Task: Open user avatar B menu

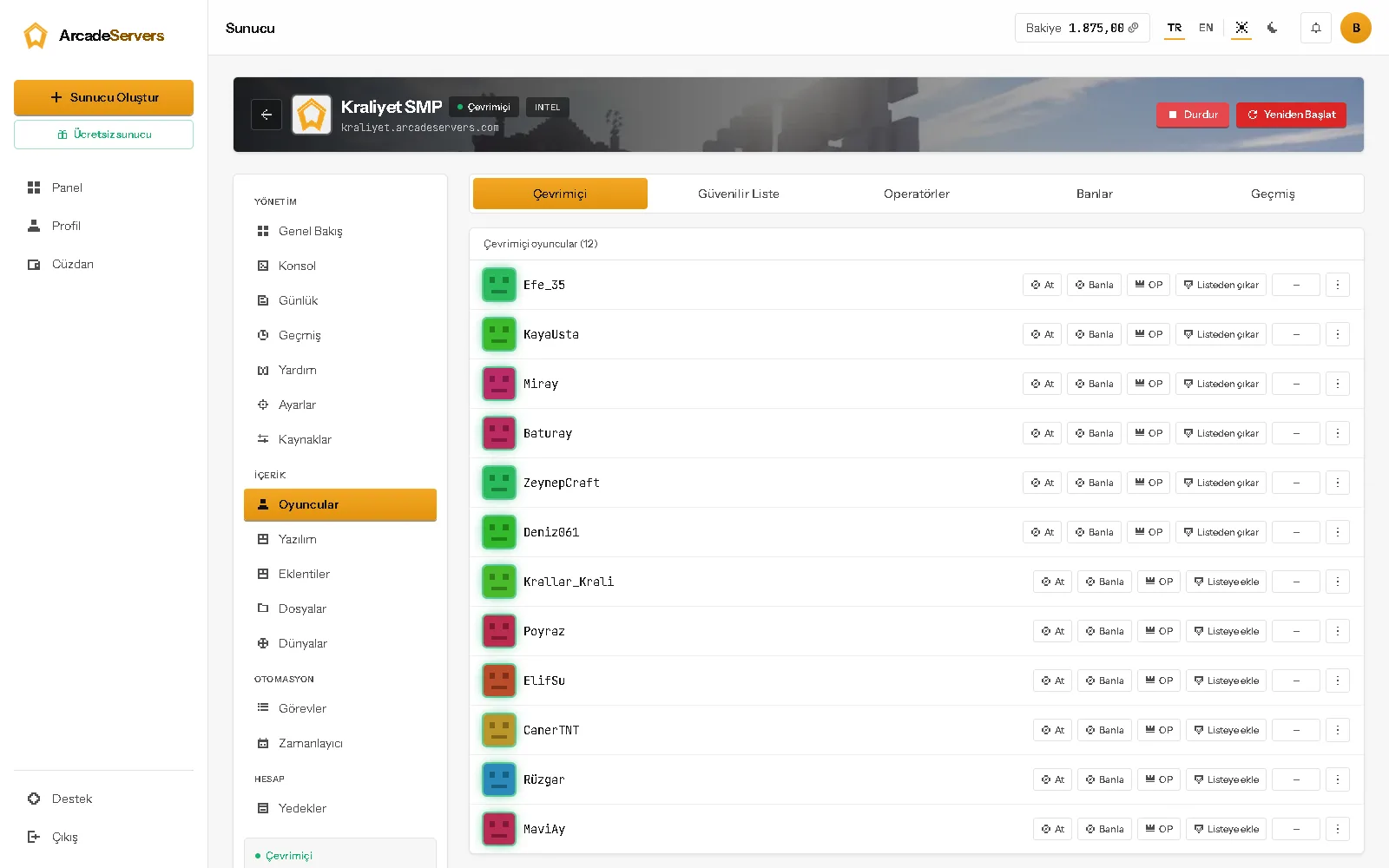Action: (x=1356, y=28)
